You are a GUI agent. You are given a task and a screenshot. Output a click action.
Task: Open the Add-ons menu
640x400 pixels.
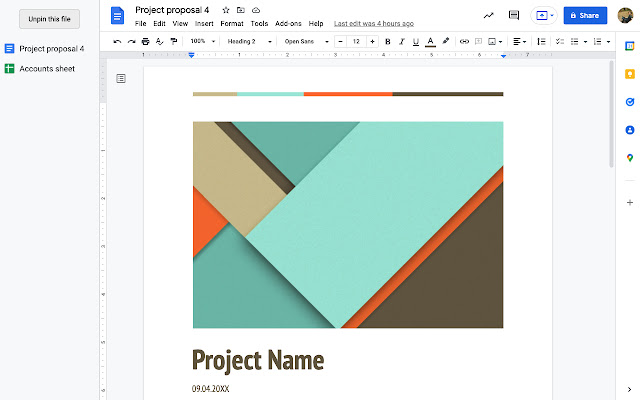pyautogui.click(x=288, y=23)
